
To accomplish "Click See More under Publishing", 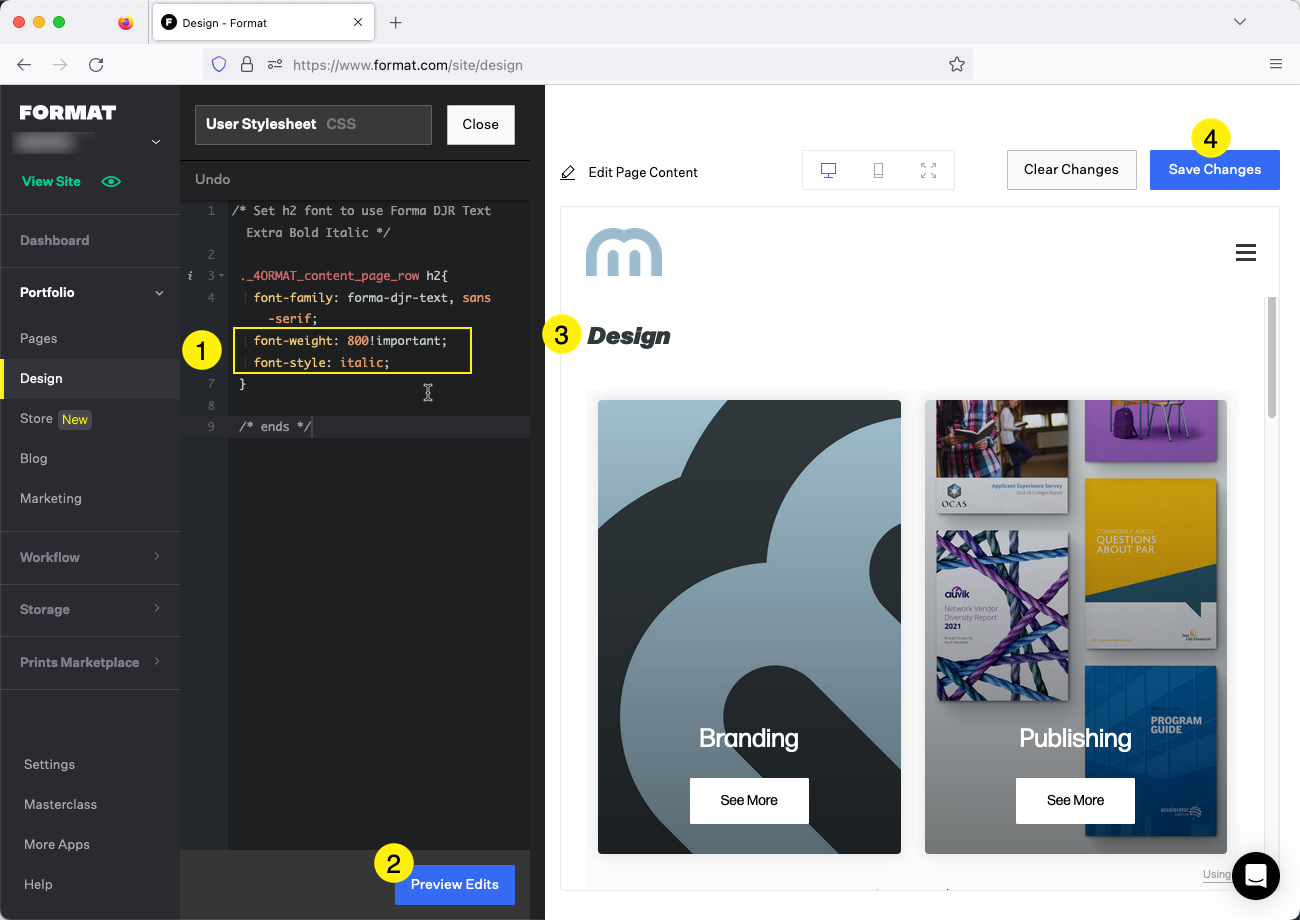I will (x=1075, y=800).
